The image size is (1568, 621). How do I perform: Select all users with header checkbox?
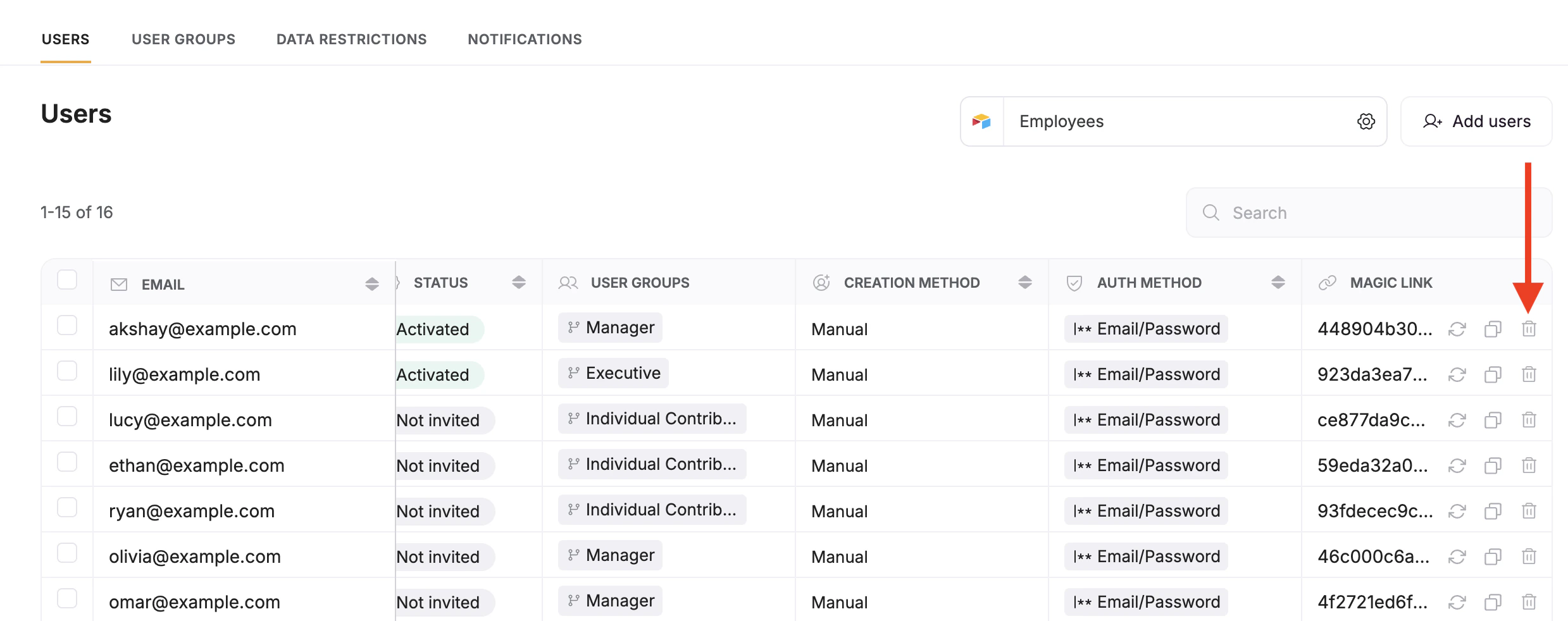tap(67, 280)
